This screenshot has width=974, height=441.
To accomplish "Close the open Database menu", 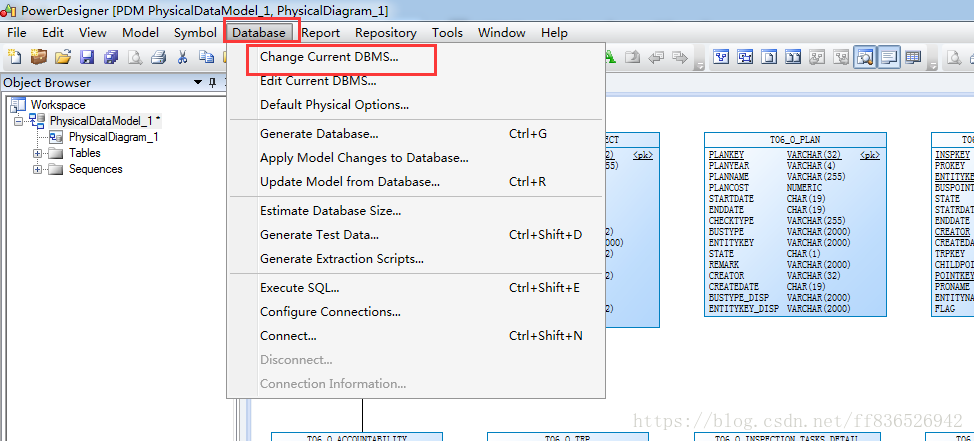I will coord(259,33).
